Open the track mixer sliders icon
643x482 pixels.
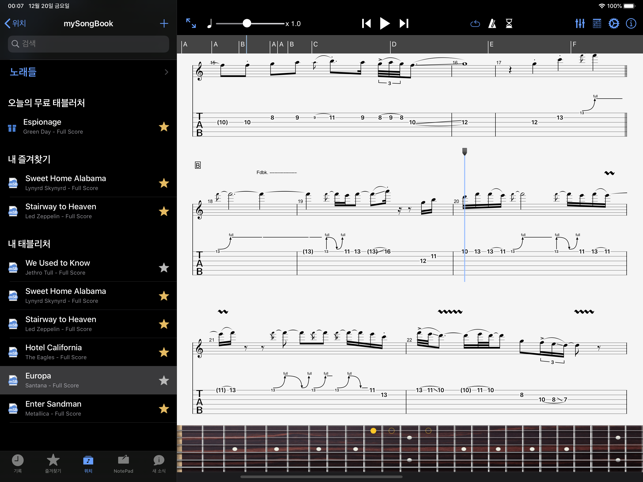(x=580, y=23)
